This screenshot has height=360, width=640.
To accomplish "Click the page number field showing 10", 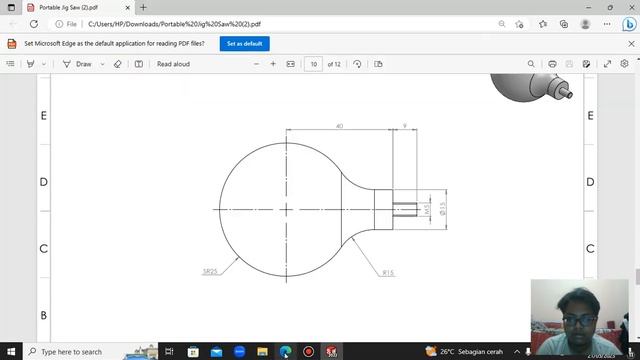I will pos(313,64).
